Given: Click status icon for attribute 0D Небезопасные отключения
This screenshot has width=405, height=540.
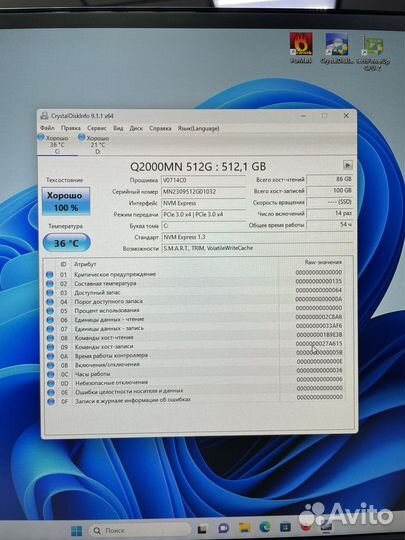Looking at the screenshot, I should click(51, 383).
